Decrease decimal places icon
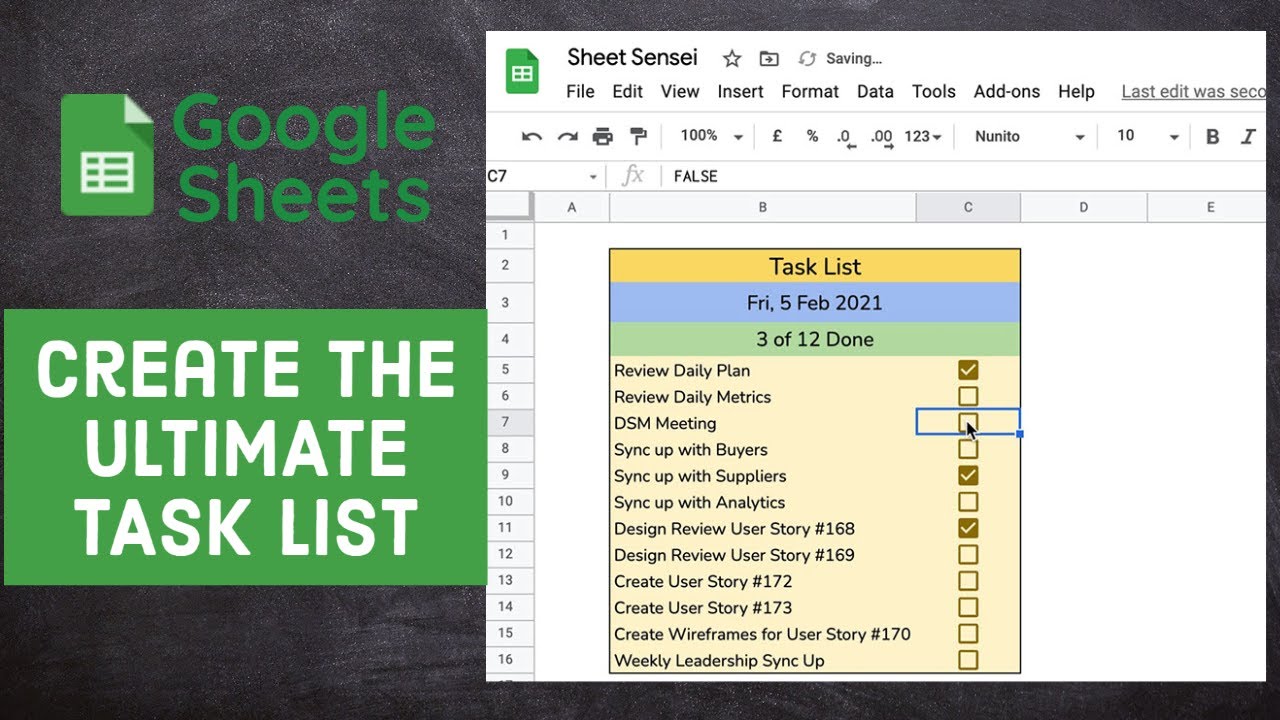 pos(846,137)
